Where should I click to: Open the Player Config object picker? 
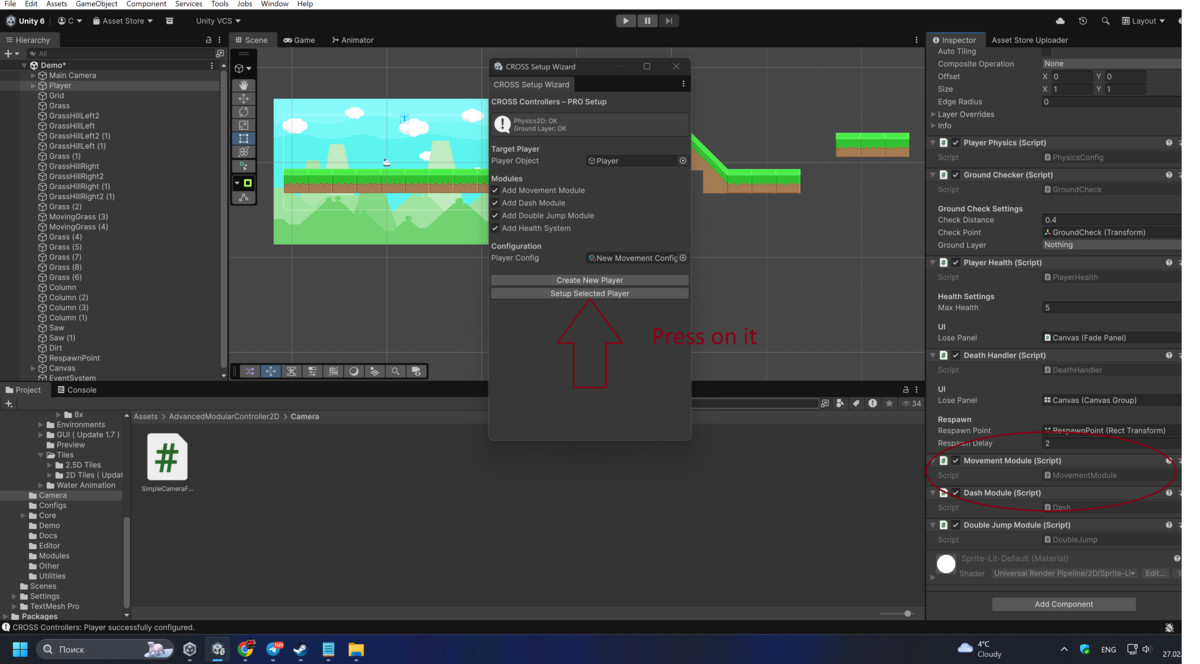683,258
